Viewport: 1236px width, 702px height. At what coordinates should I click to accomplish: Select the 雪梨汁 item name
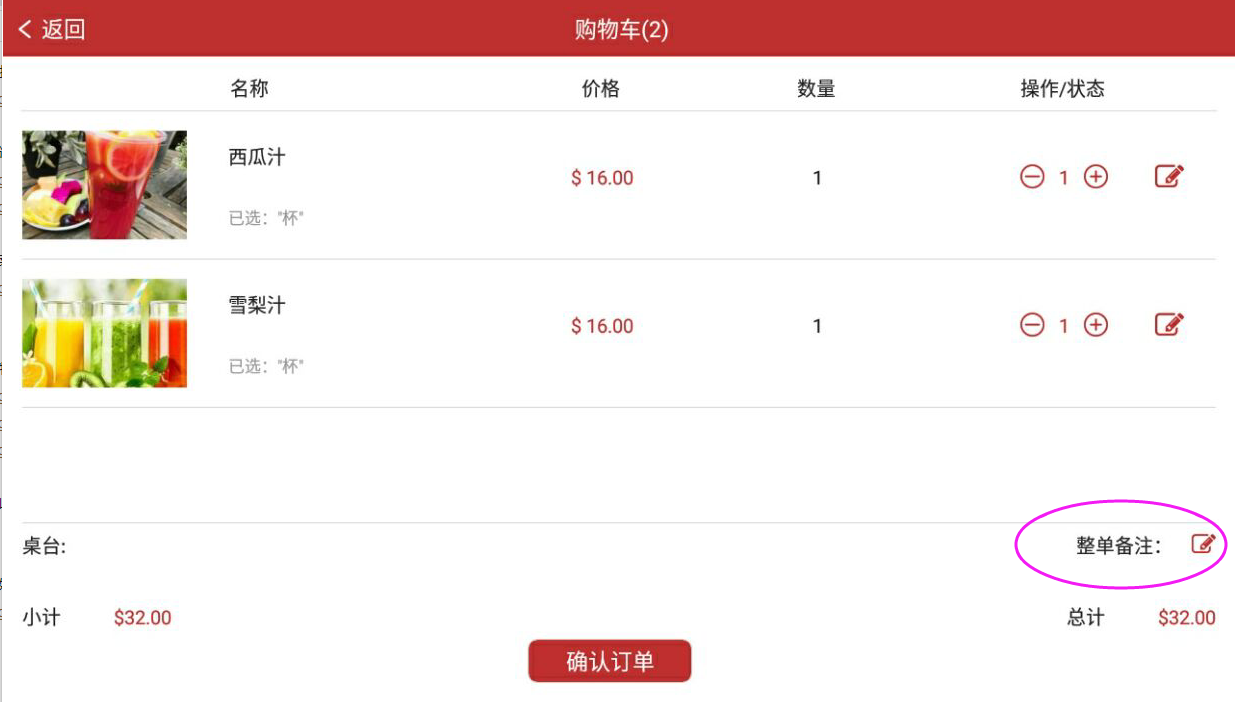(257, 305)
